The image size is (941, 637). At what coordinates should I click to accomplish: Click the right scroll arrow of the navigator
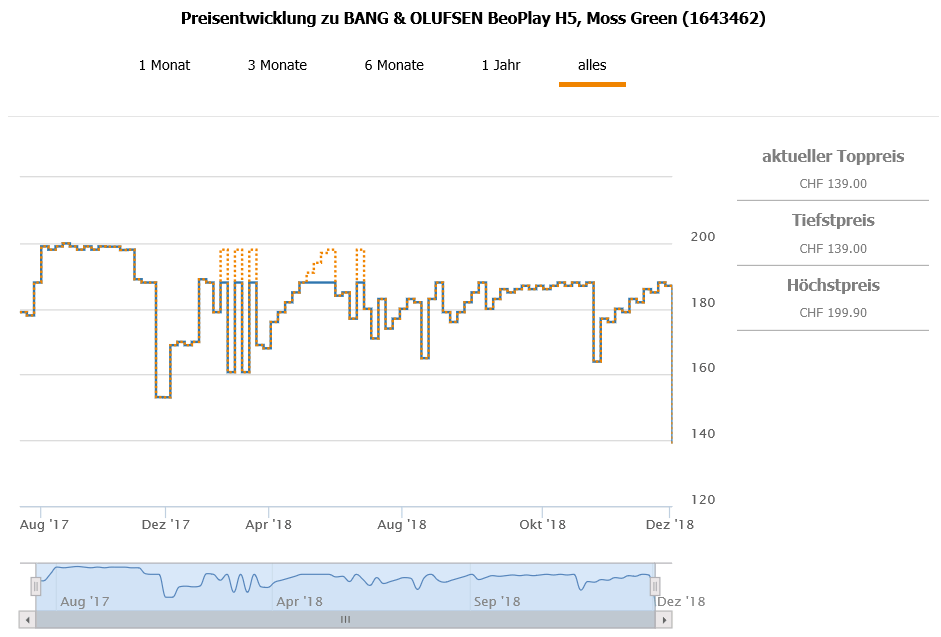(663, 620)
